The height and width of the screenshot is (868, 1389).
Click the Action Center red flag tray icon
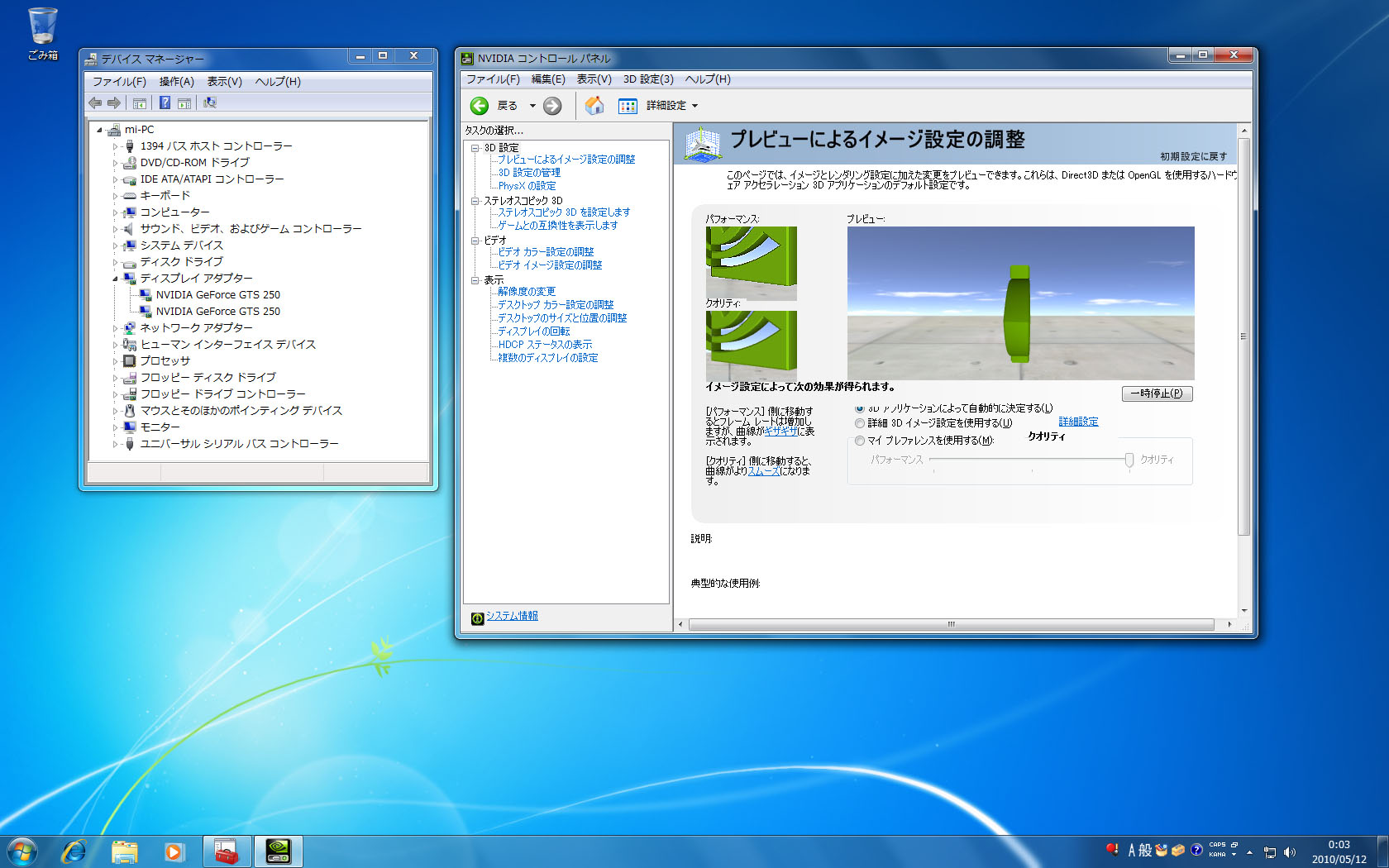[x=1113, y=850]
